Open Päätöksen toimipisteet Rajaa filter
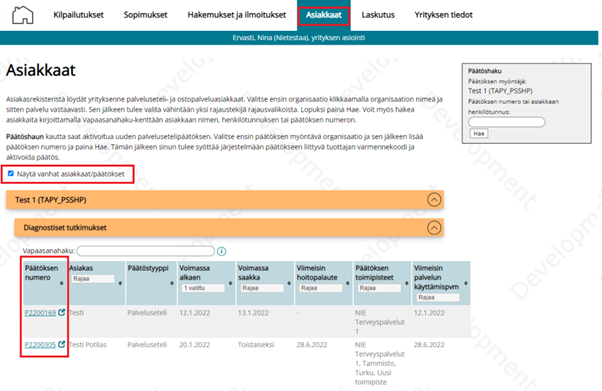The image size is (602, 391). coord(379,288)
